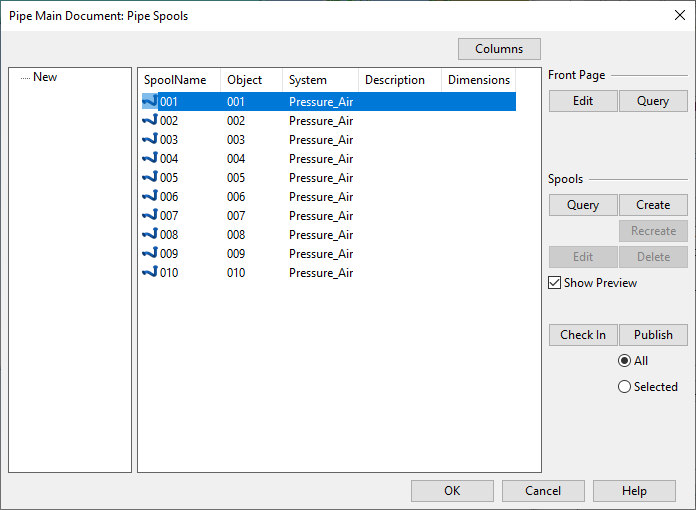Screen dimensions: 696x510
Task: Close the Pipe Spools dialog window
Action: 680,15
